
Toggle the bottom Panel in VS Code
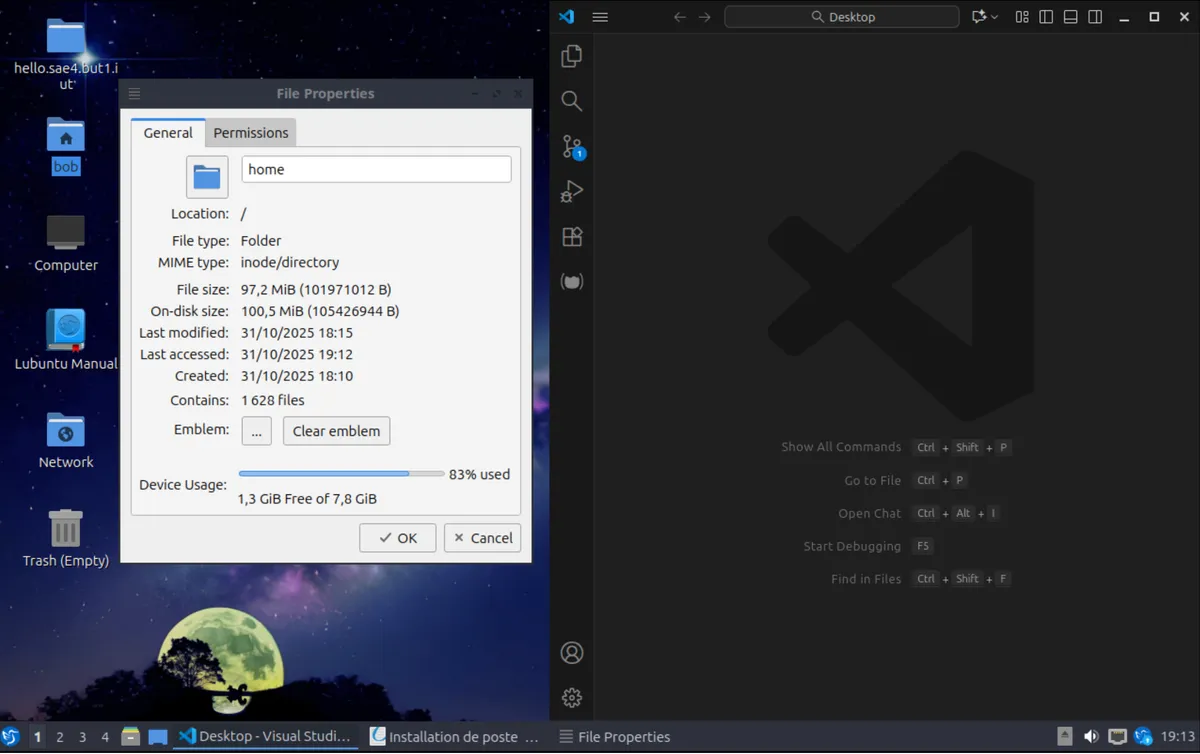click(x=1071, y=17)
